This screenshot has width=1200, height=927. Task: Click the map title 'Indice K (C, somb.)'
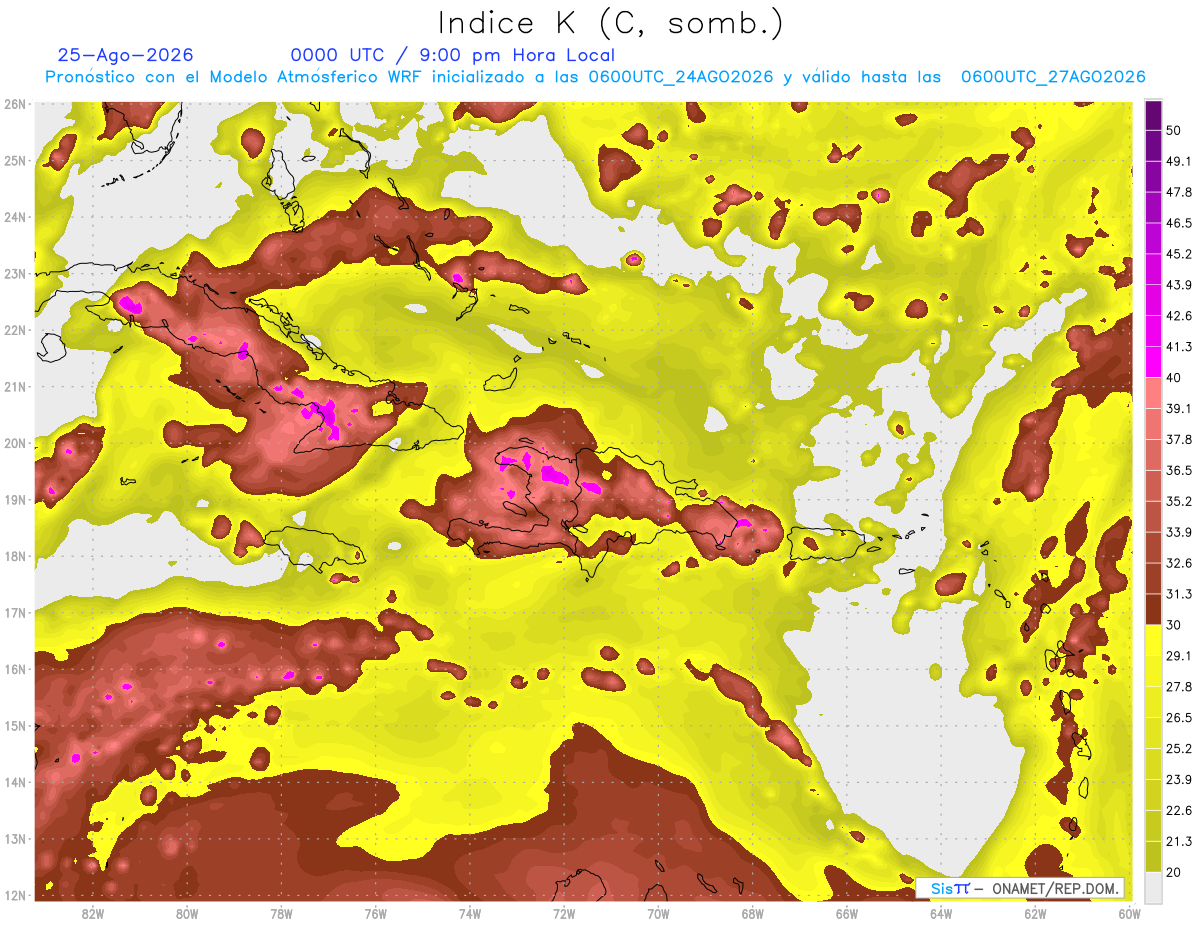pos(609,22)
